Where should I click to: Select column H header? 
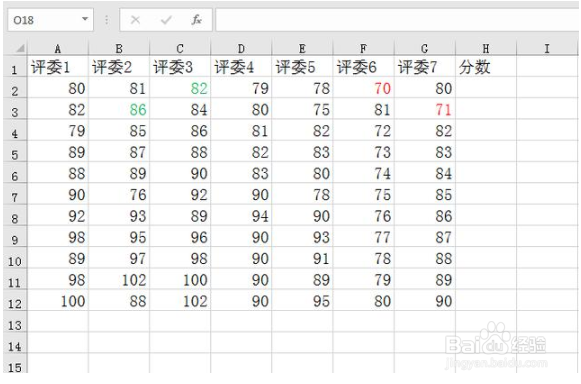click(x=486, y=48)
